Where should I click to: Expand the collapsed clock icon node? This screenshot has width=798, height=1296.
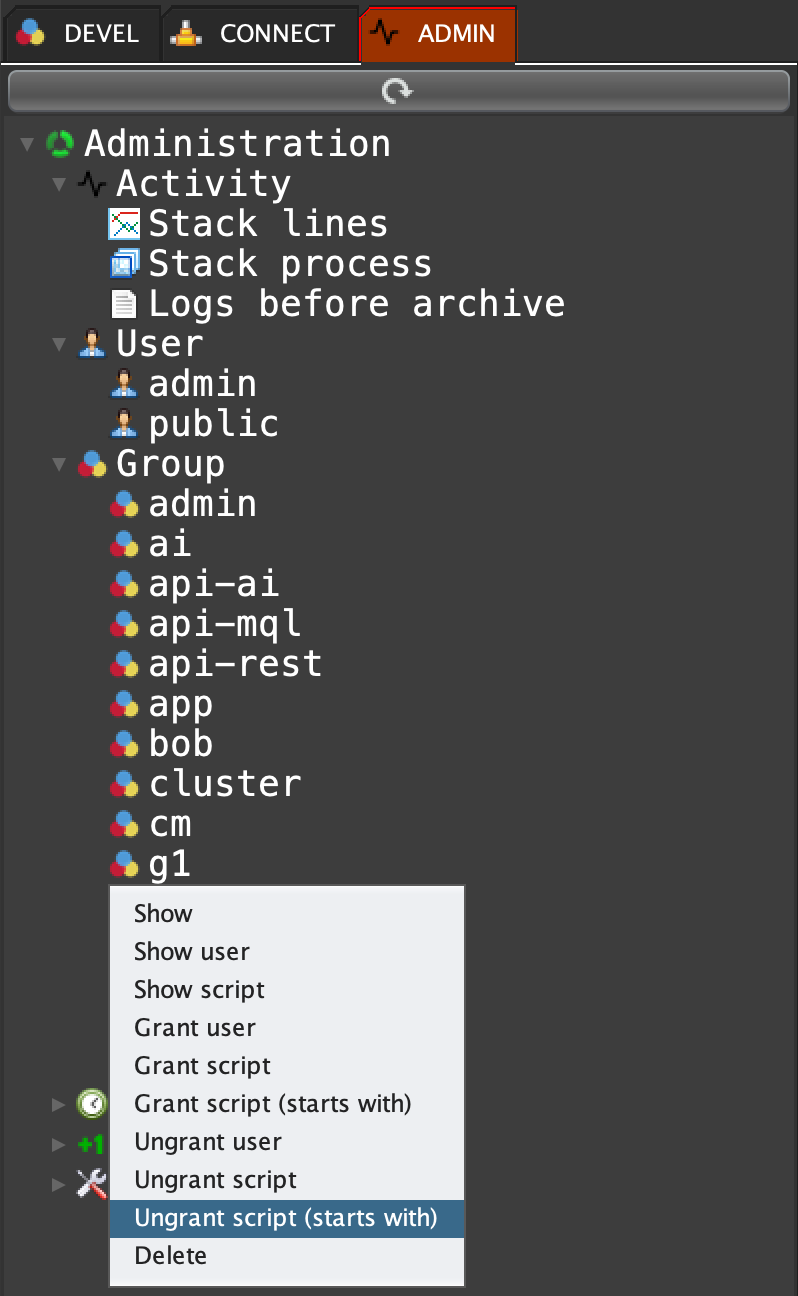[x=59, y=1104]
